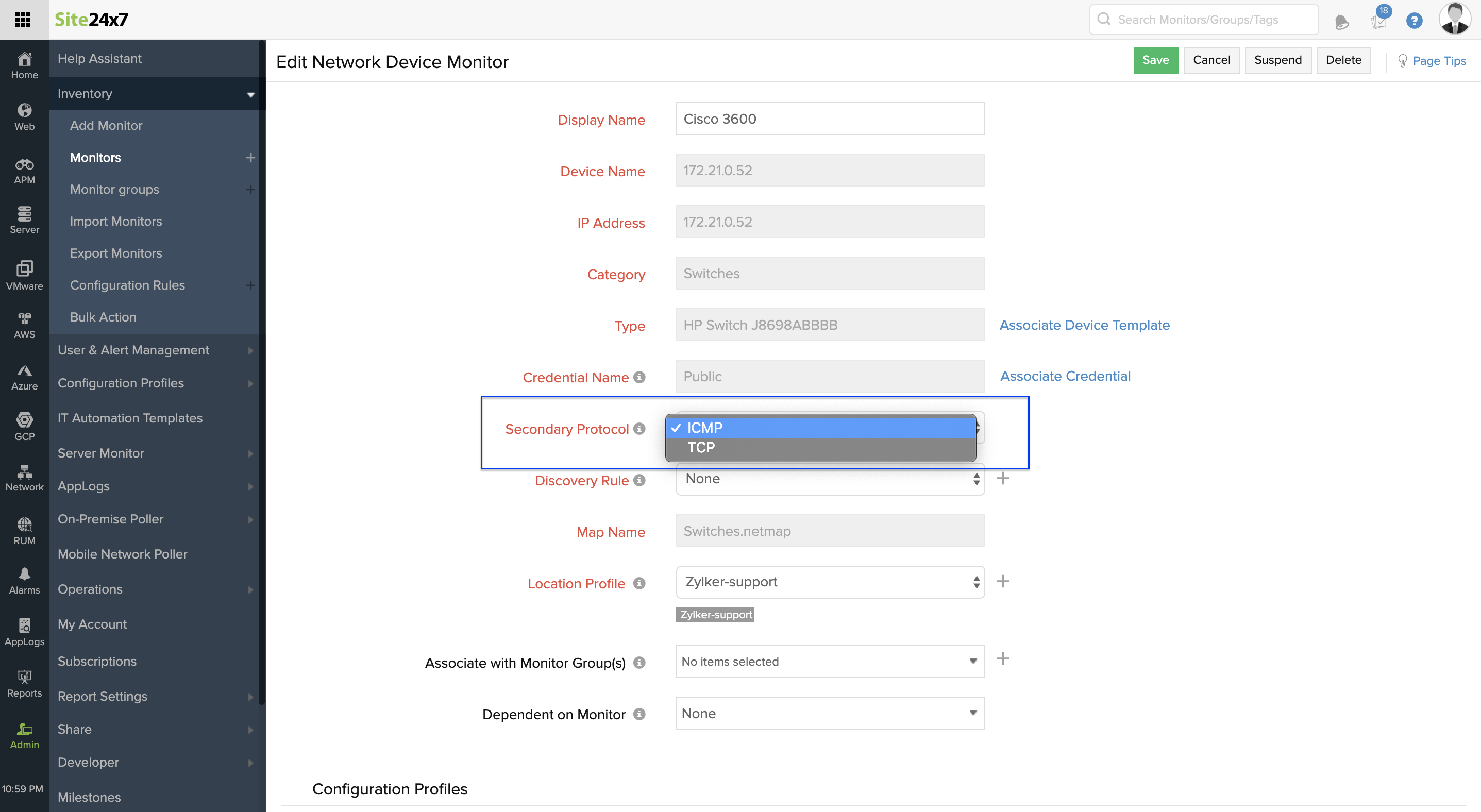
Task: Open Bulk Action menu item
Action: 104,317
